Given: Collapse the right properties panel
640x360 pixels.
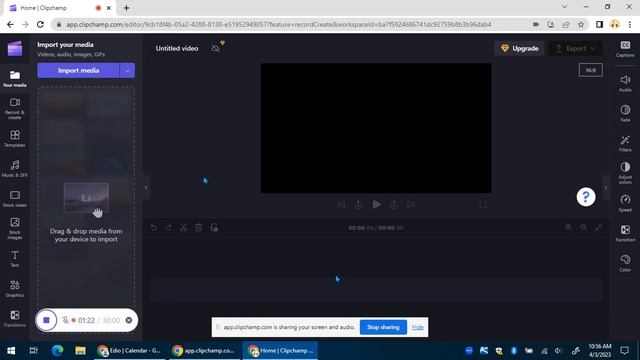Looking at the screenshot, I should 606,187.
